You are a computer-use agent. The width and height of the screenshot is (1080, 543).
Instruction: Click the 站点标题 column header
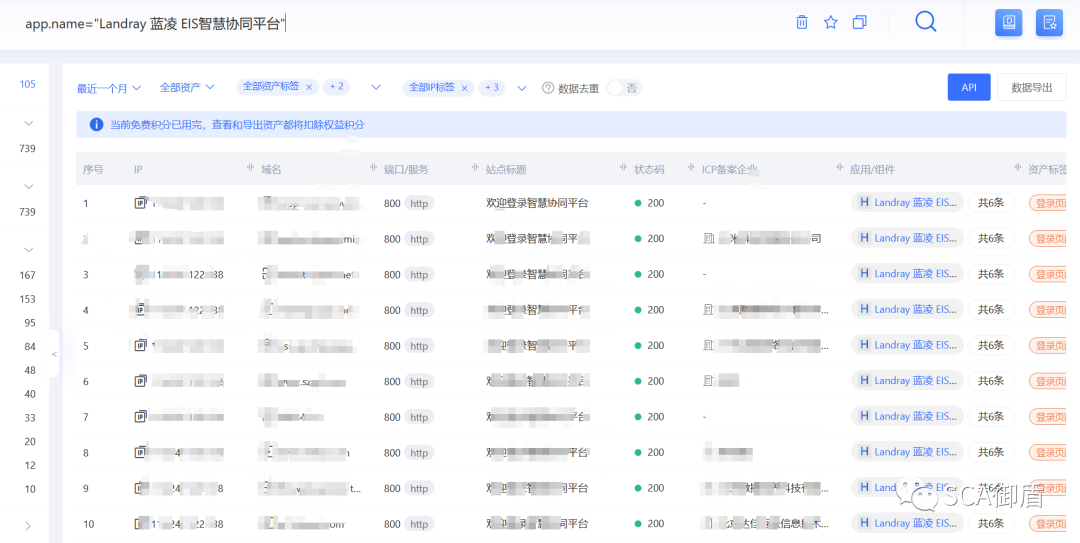pyautogui.click(x=506, y=169)
